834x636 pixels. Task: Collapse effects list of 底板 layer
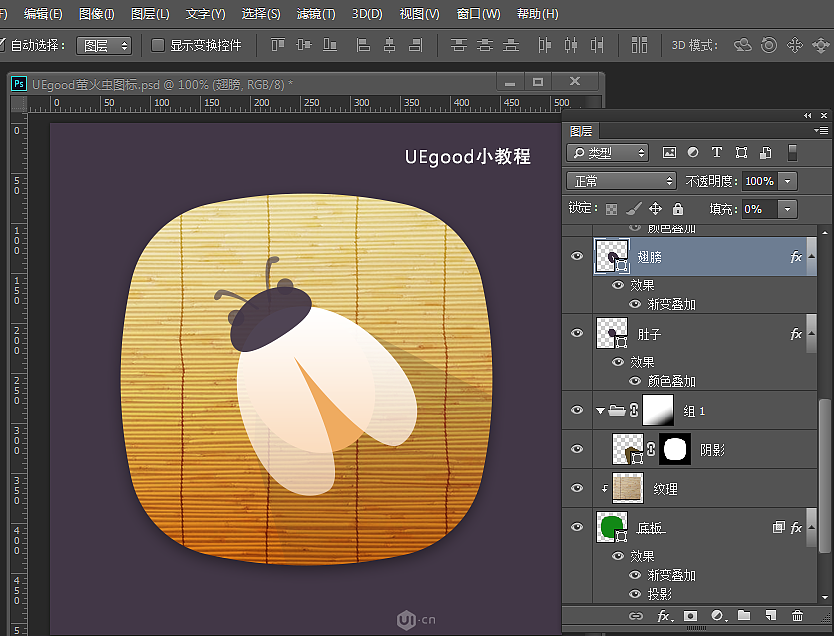pyautogui.click(x=812, y=528)
